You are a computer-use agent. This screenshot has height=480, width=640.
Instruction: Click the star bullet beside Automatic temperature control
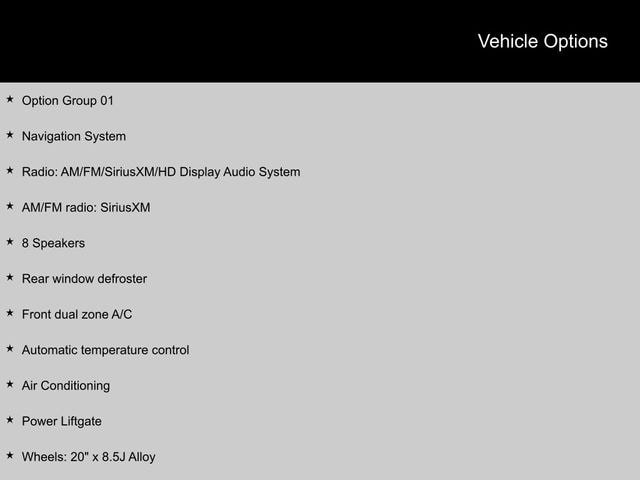[10, 348]
